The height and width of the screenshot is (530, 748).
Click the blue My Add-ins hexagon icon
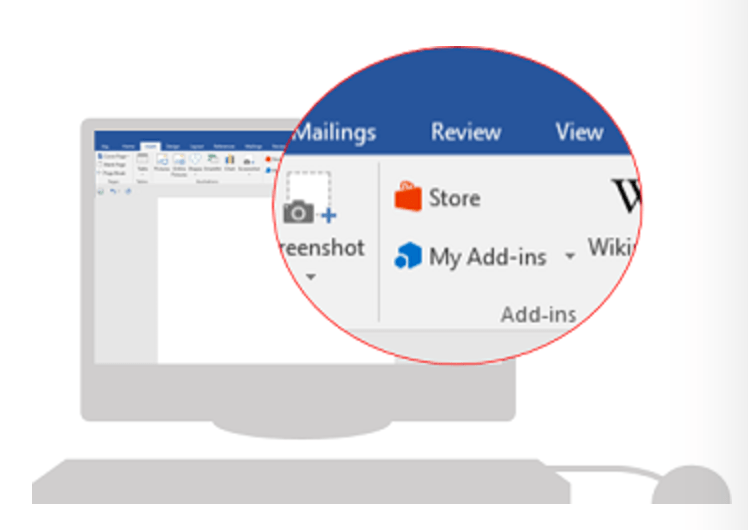click(408, 255)
